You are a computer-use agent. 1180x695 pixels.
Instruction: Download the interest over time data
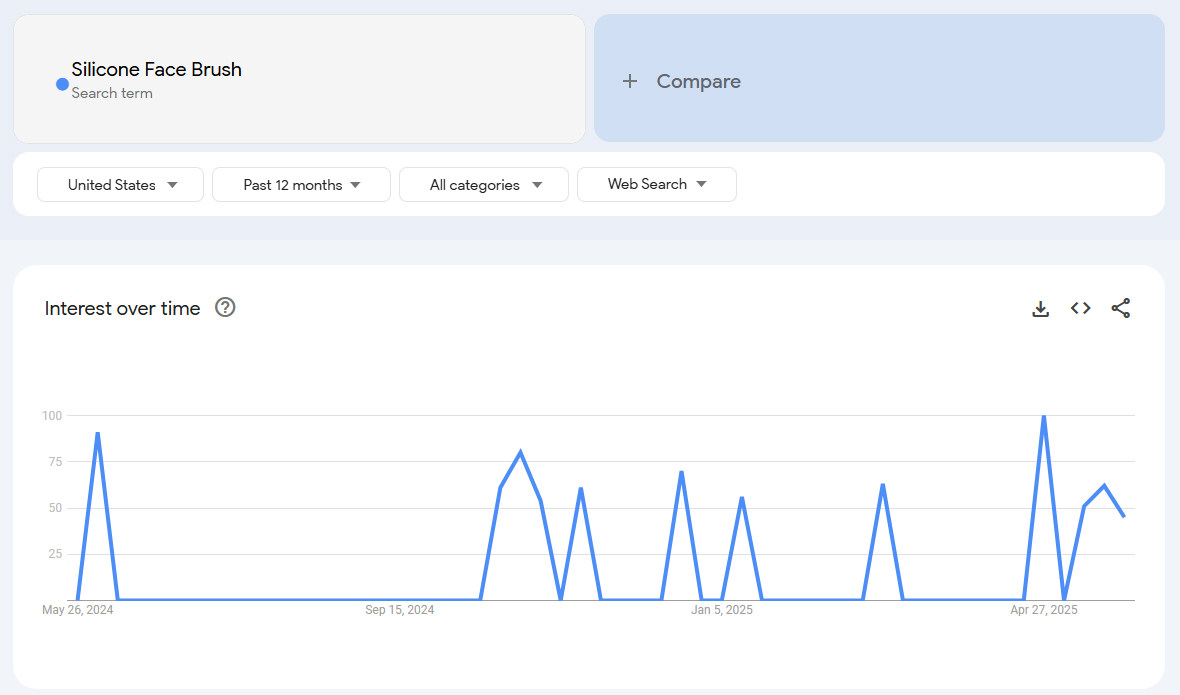click(1040, 309)
